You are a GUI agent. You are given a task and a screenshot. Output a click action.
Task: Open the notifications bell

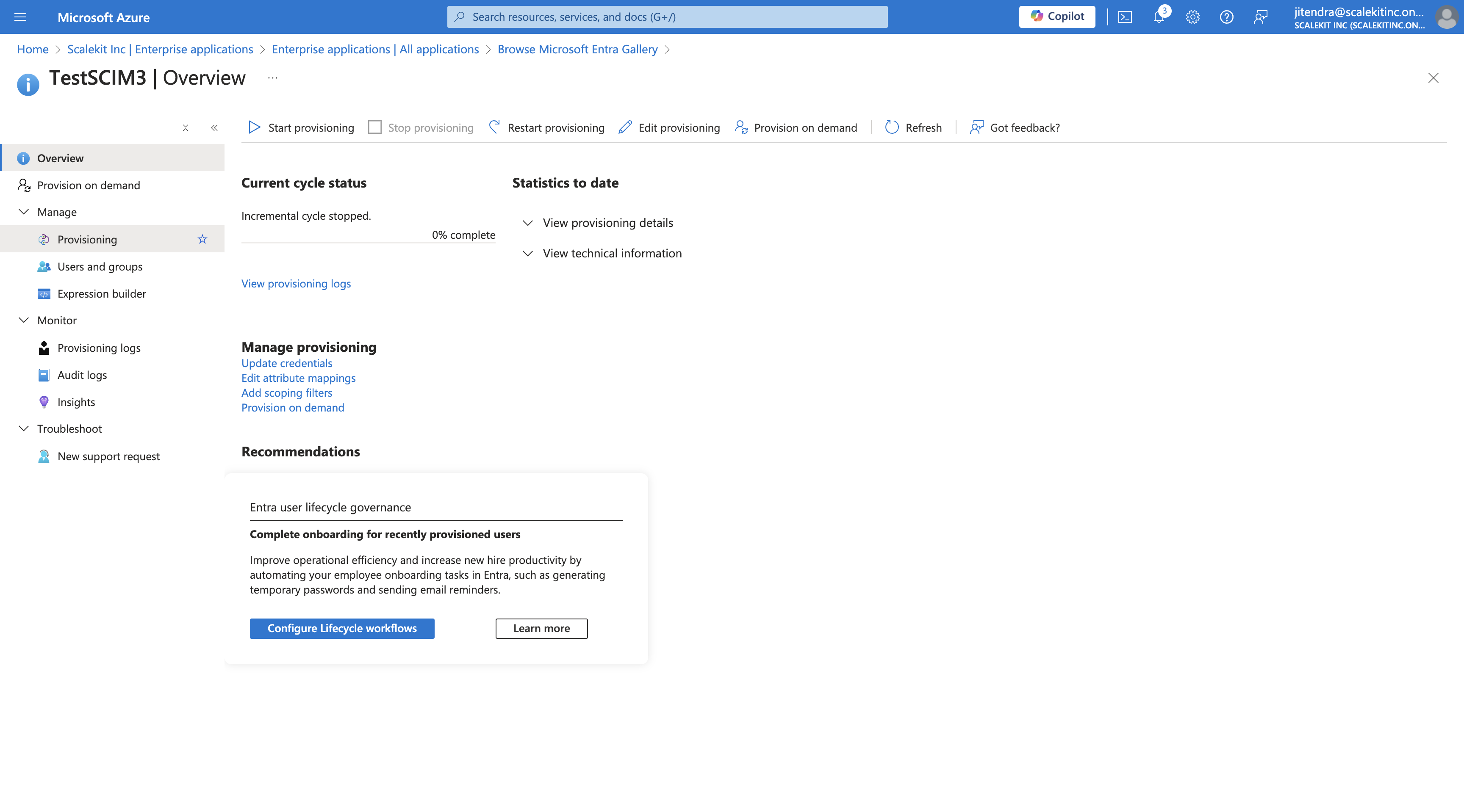[x=1159, y=17]
